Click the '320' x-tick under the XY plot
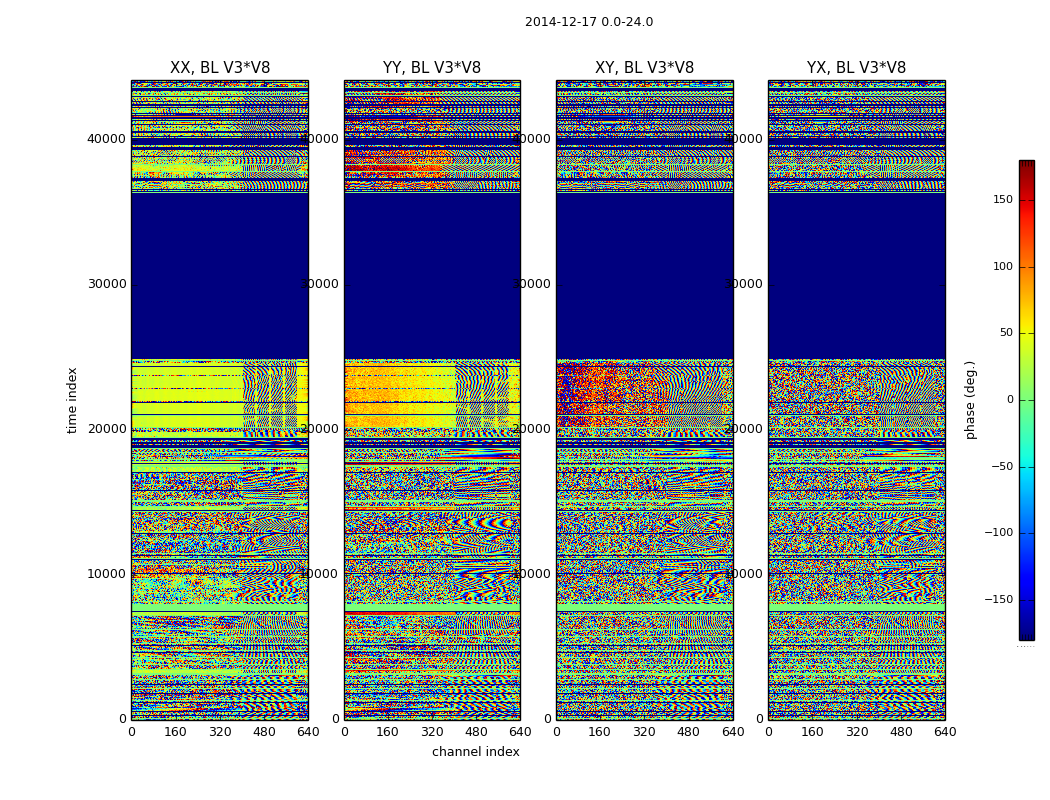Viewport: 1050px width, 800px height. coord(644,732)
